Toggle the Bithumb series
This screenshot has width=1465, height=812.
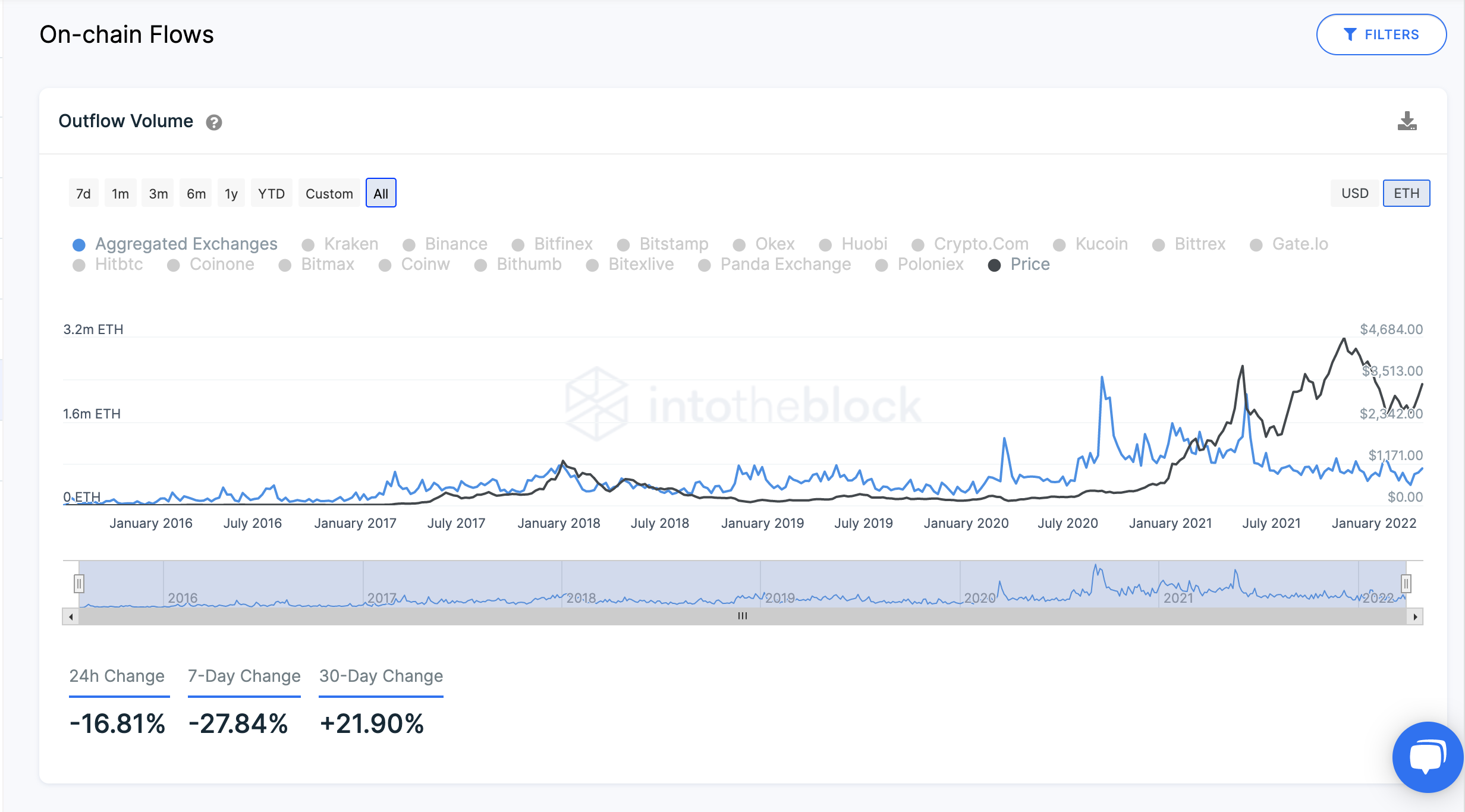[x=518, y=264]
